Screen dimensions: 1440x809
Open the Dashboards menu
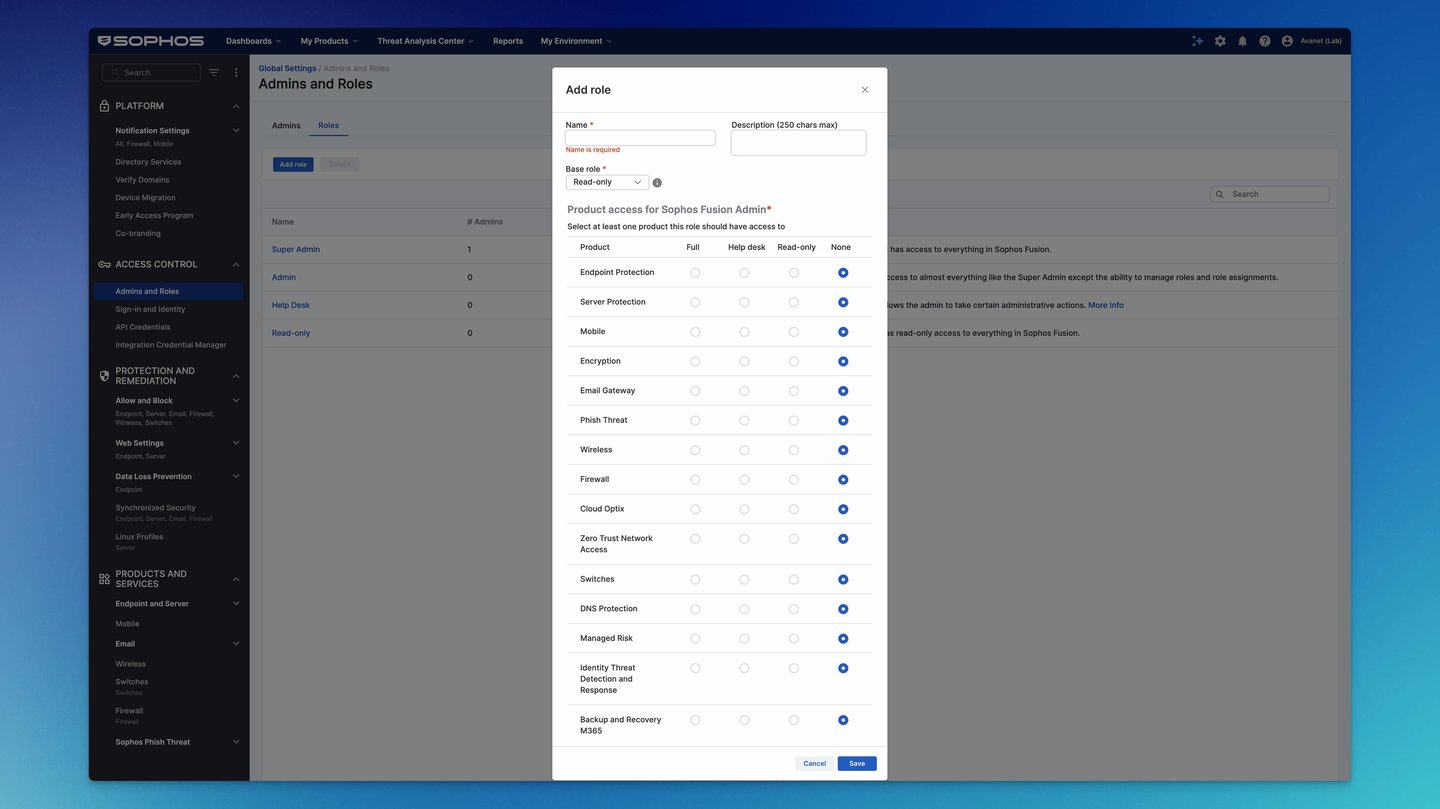(253, 41)
